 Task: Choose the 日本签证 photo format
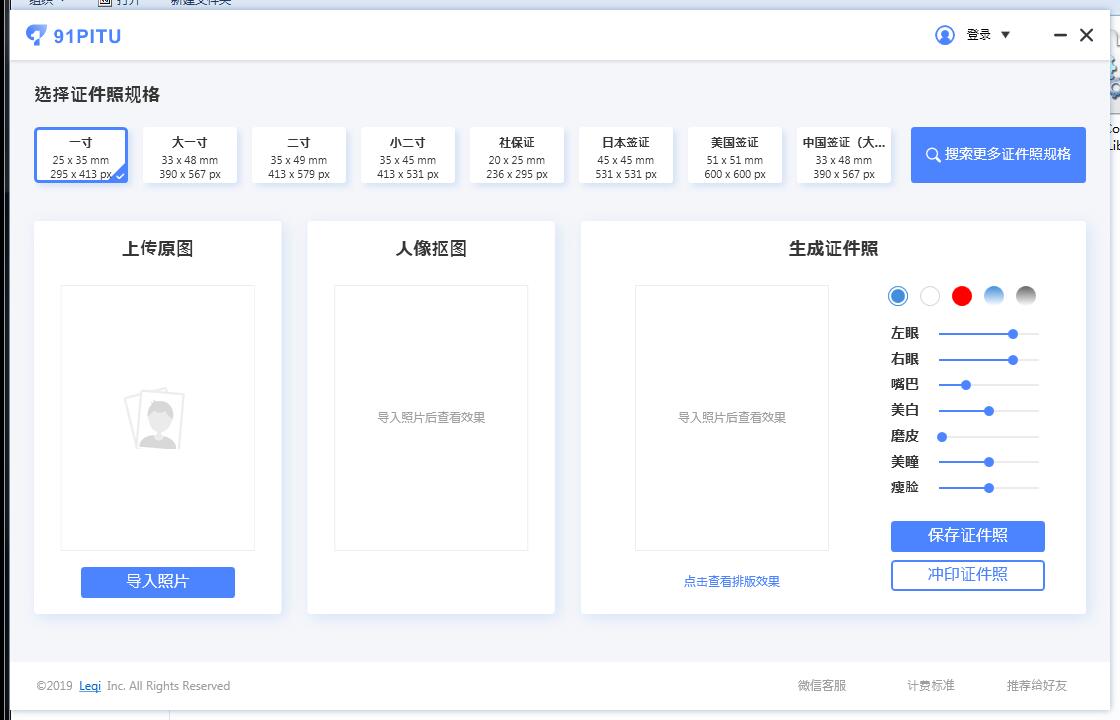[x=626, y=156]
